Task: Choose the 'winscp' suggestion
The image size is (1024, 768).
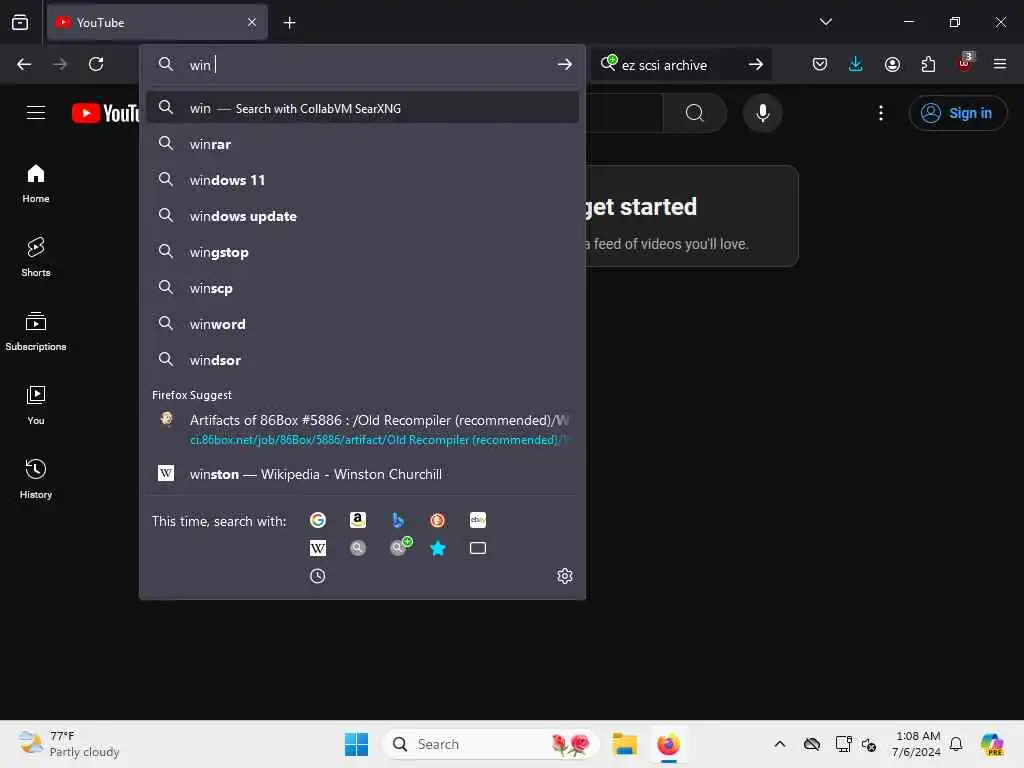Action: coord(362,288)
